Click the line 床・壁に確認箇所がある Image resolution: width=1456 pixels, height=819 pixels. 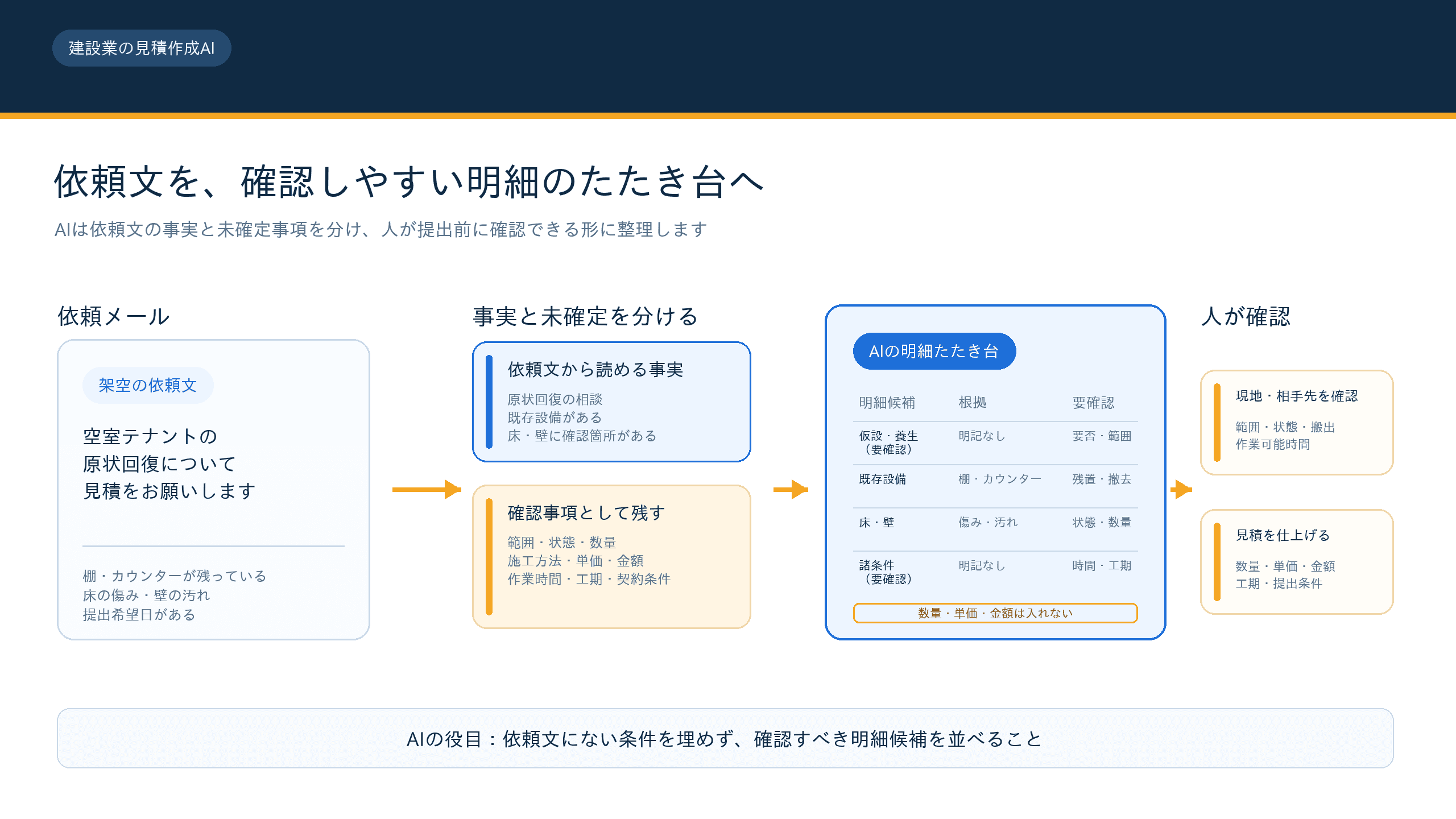(x=582, y=436)
